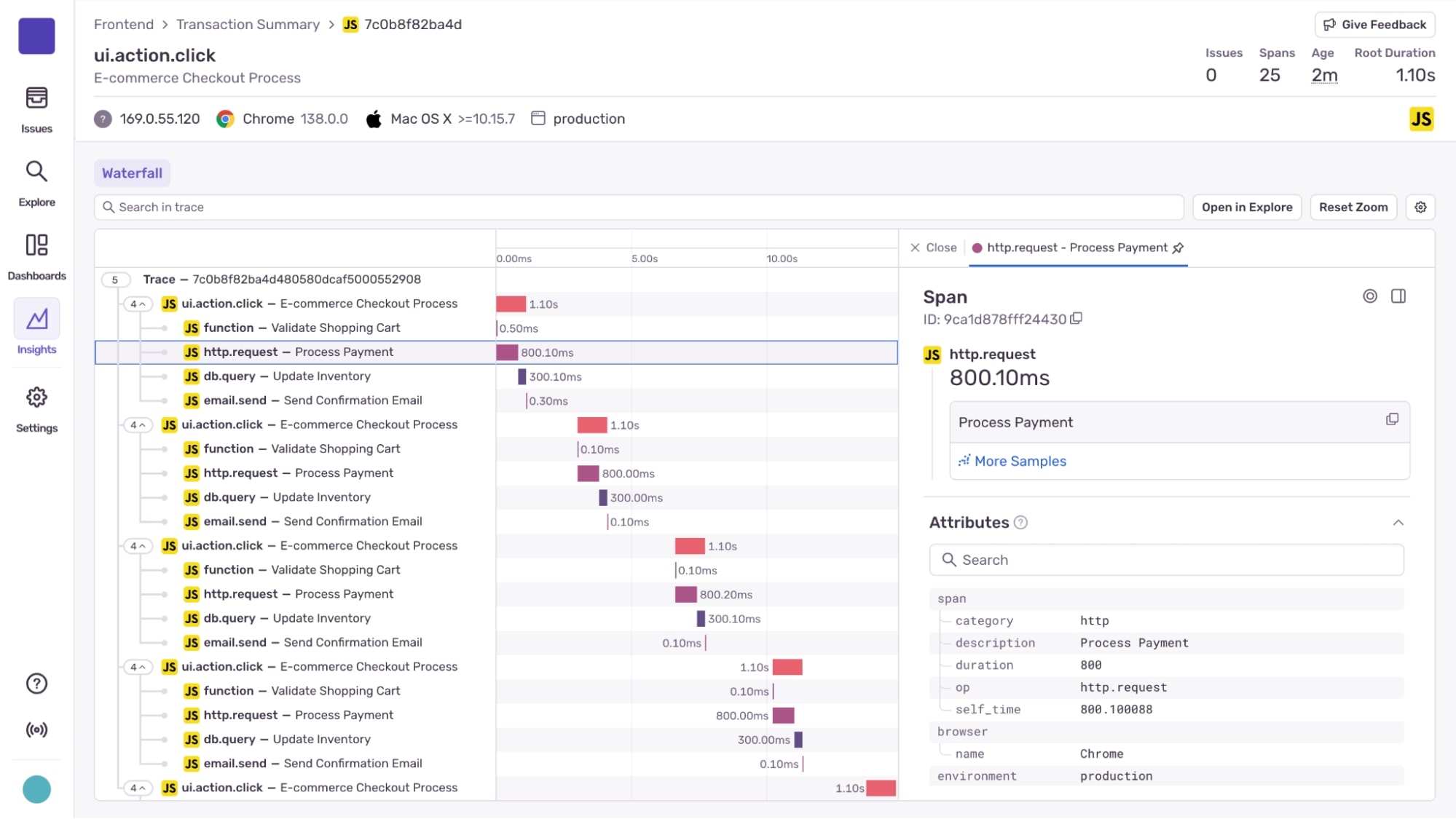The width and height of the screenshot is (1456, 819).
Task: Select the Waterfall tab
Action: click(132, 173)
